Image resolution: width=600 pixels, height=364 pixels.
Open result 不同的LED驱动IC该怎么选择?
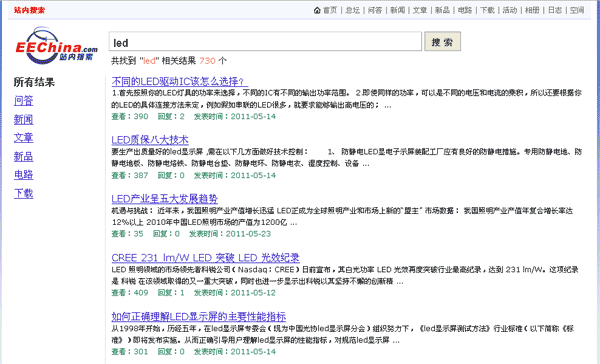coord(179,81)
